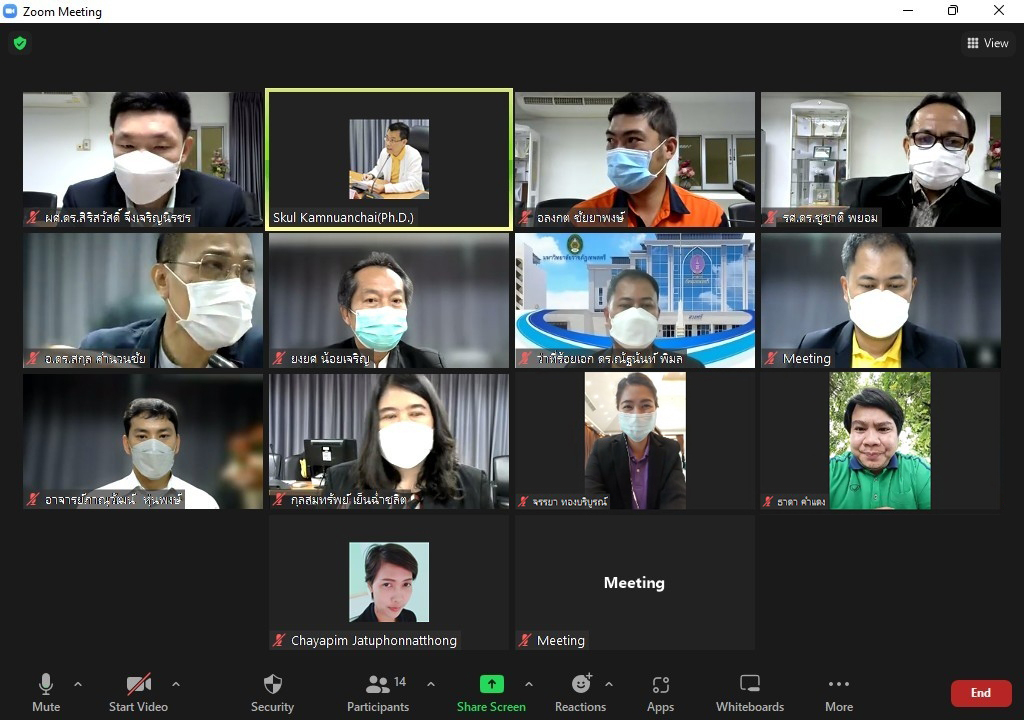Open the View layout menu

(987, 43)
